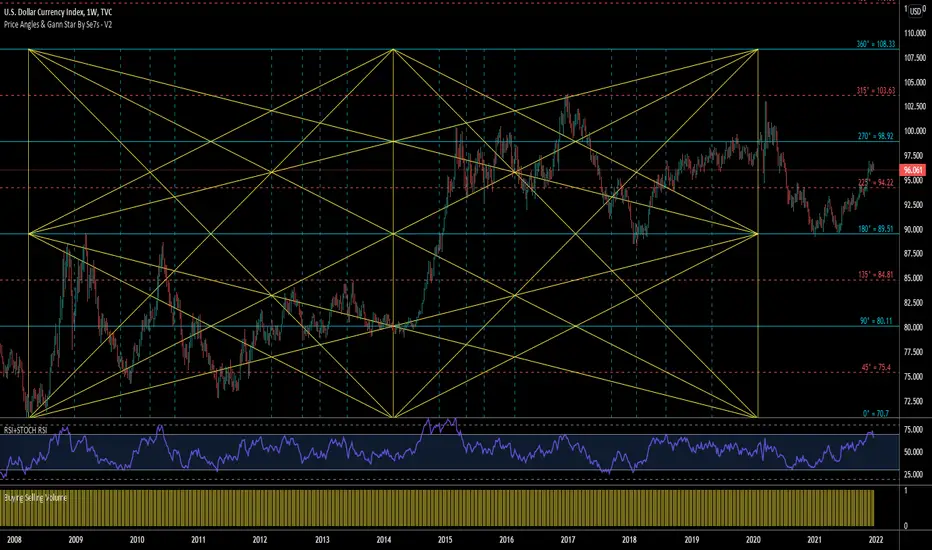Select the Price Angles & Gann Star indicator label

58,24
